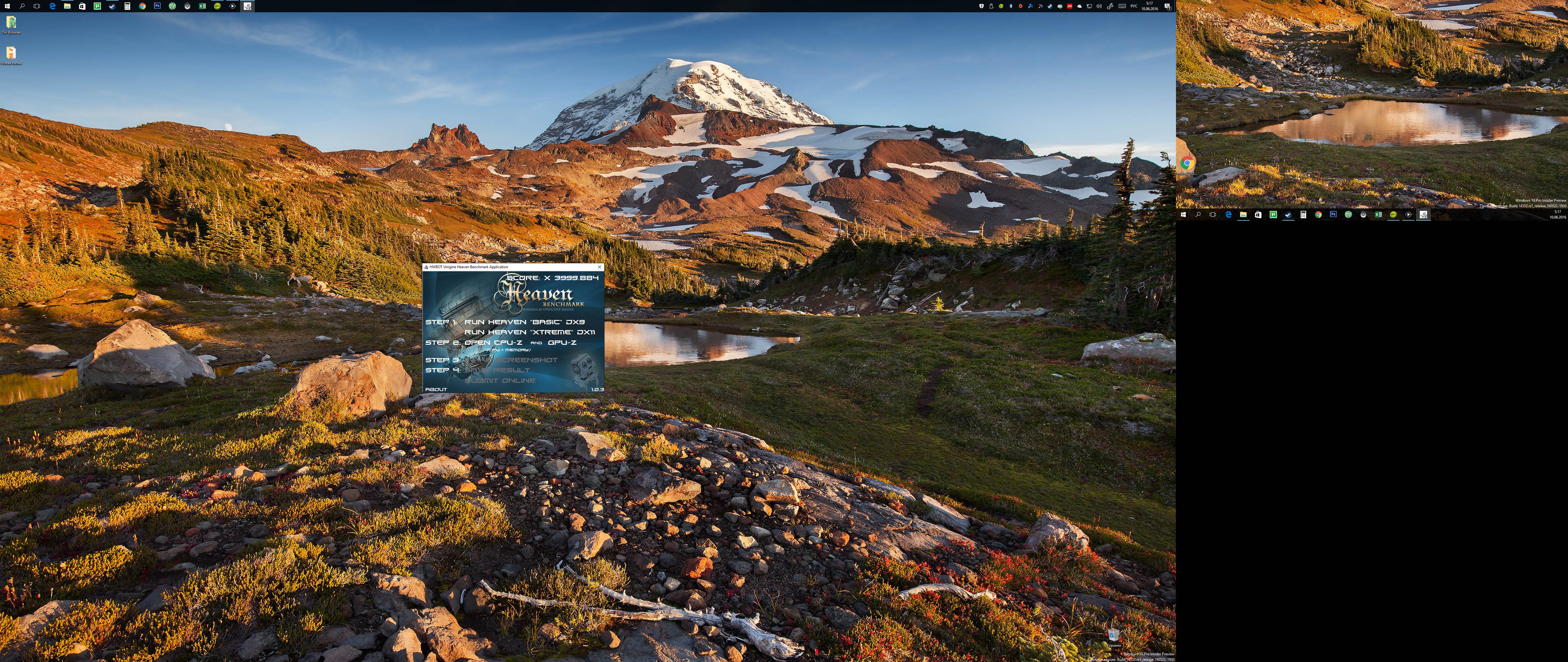Image resolution: width=1568 pixels, height=662 pixels.
Task: Open OneDrive tray icon
Action: pyautogui.click(x=1079, y=6)
